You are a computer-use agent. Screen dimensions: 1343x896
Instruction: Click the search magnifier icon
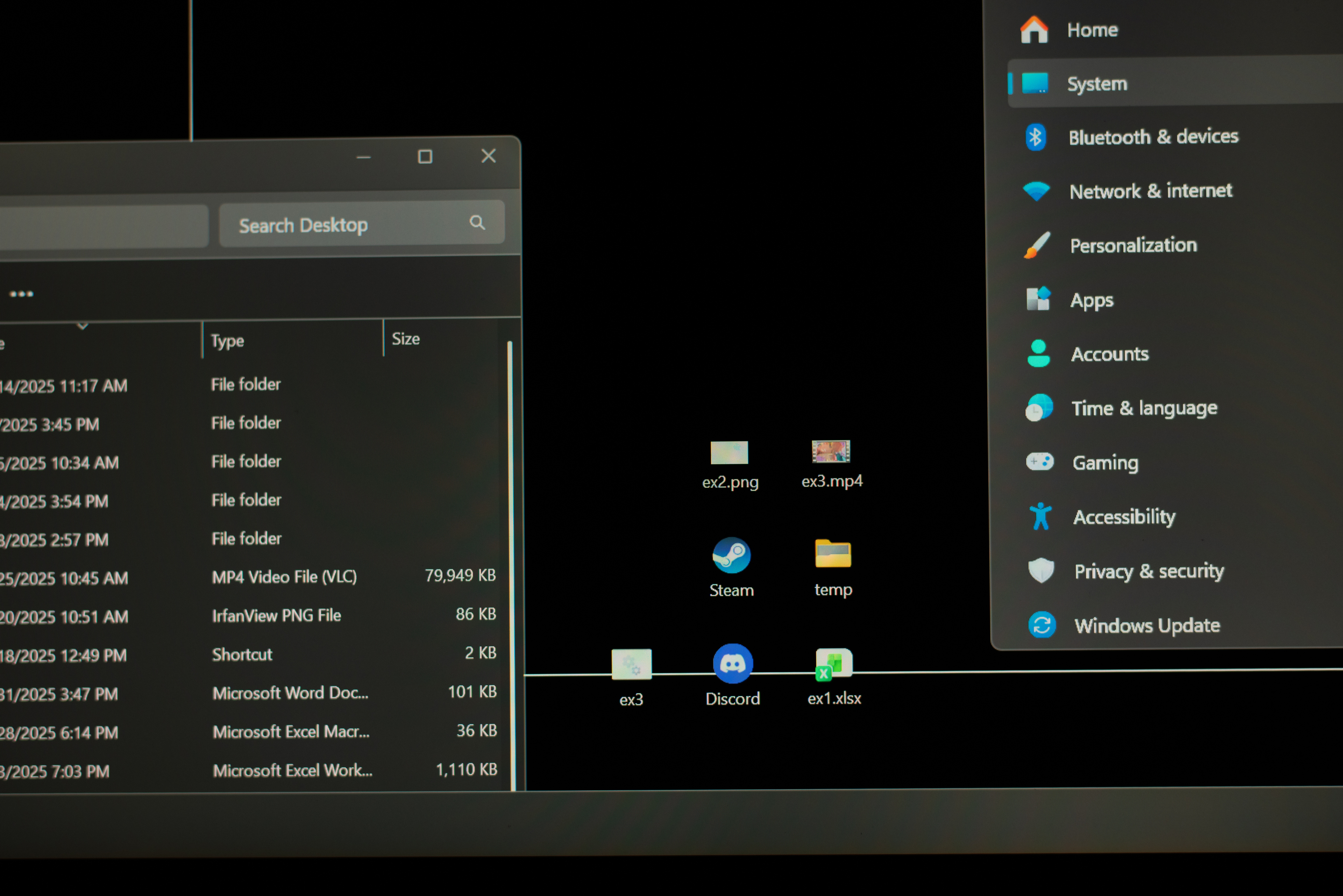coord(477,222)
